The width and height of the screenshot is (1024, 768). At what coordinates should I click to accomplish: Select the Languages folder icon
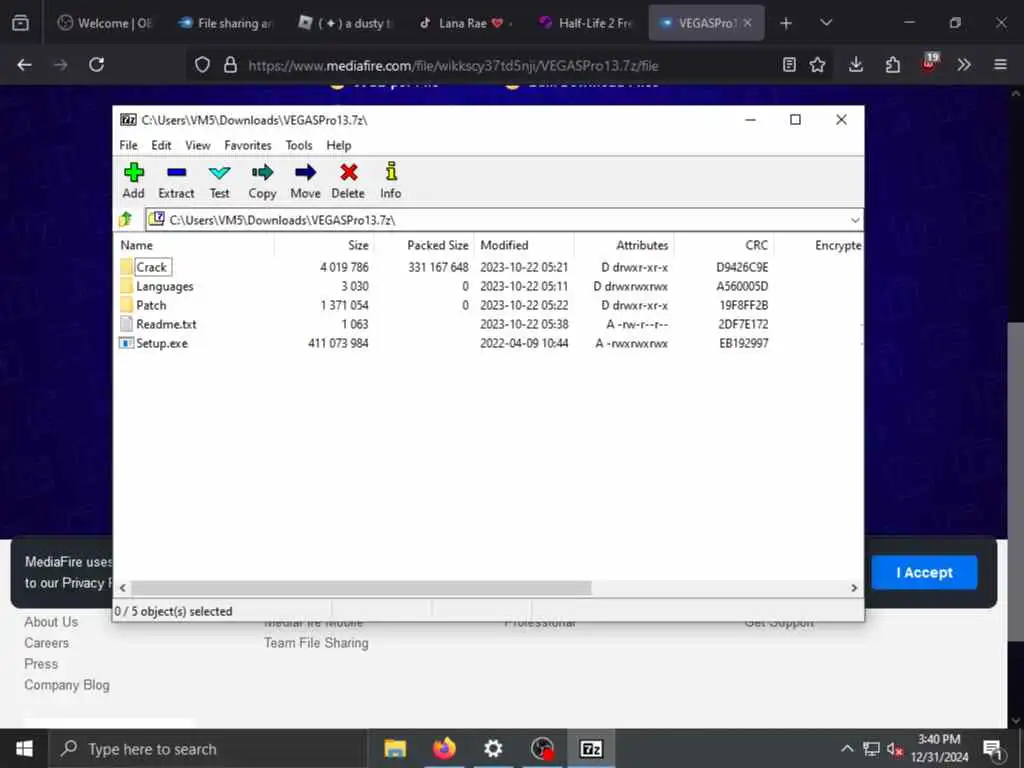pyautogui.click(x=127, y=286)
